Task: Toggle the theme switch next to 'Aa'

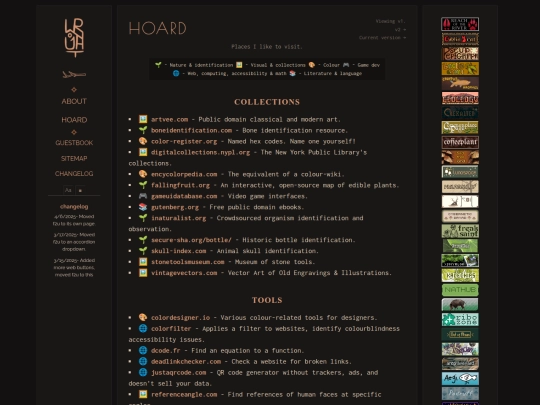Action: (x=80, y=190)
